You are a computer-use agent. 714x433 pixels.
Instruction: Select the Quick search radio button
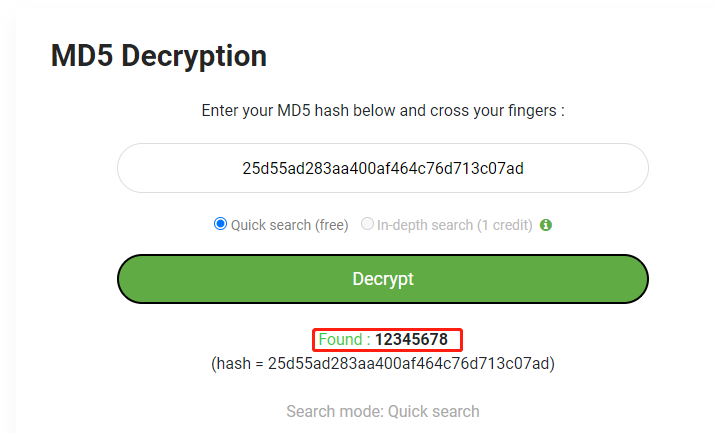221,224
